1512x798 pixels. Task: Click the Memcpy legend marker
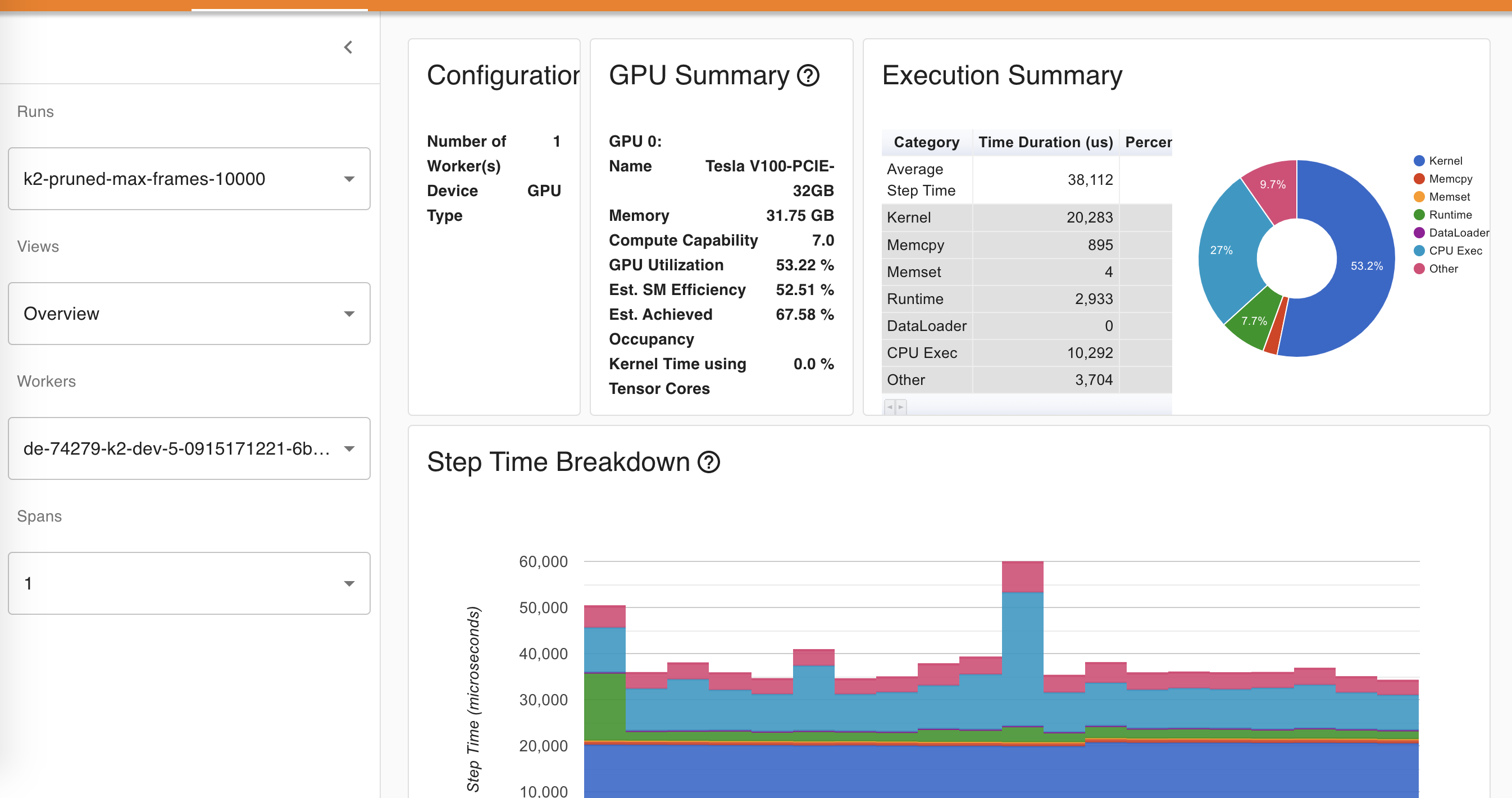[x=1419, y=179]
